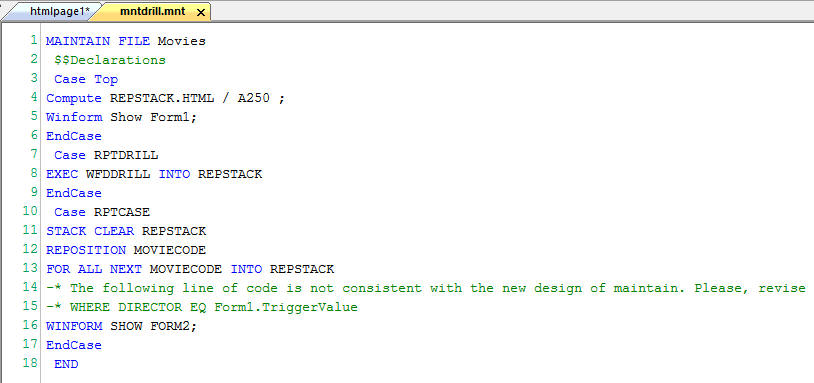Click the Case RPTCASE line

point(102,212)
